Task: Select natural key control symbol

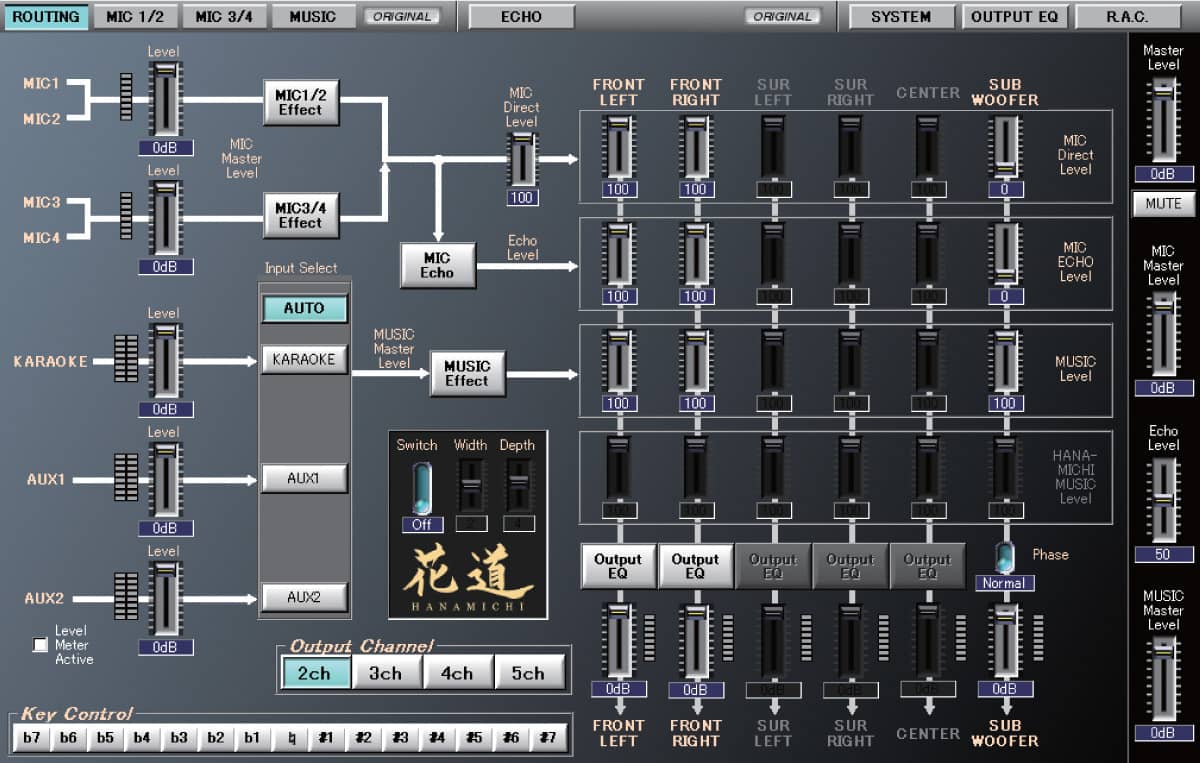Action: (x=289, y=739)
